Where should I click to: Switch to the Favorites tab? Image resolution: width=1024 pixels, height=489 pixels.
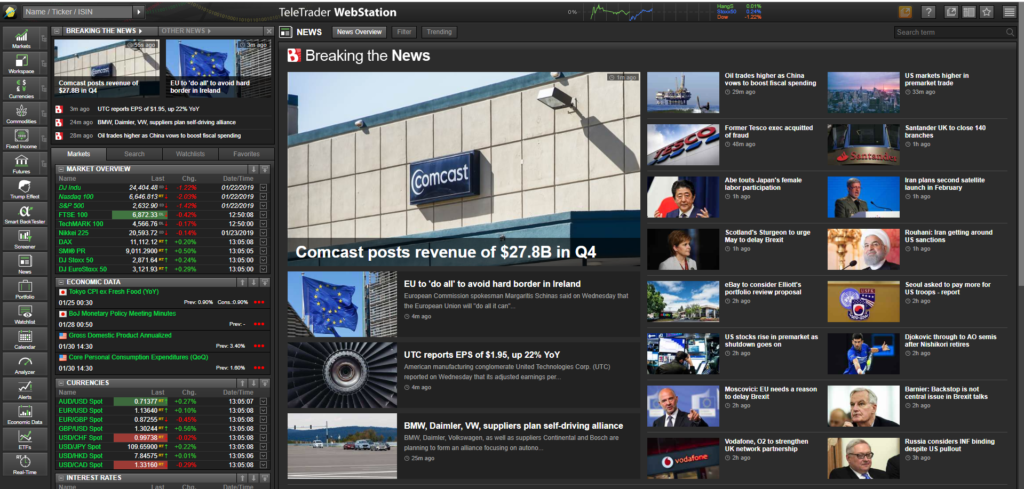[246, 154]
